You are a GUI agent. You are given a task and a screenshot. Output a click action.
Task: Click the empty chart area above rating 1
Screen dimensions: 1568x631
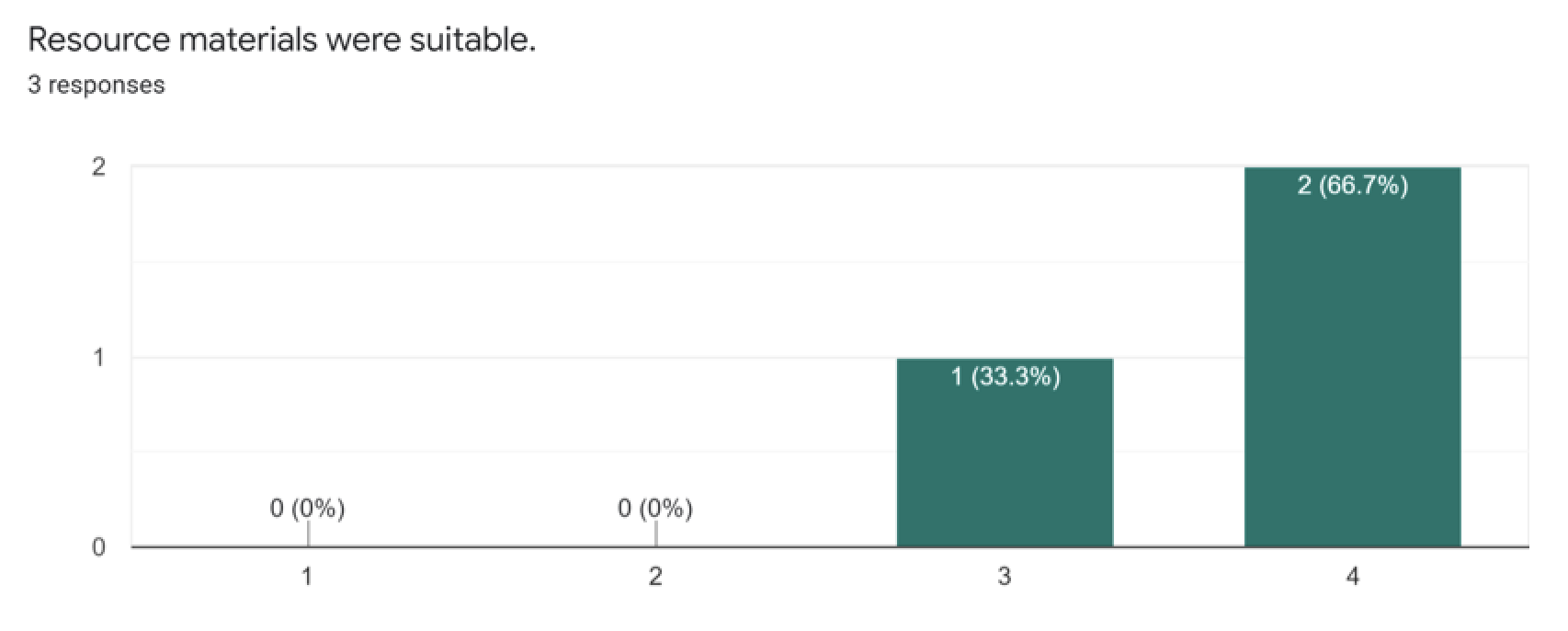307,331
